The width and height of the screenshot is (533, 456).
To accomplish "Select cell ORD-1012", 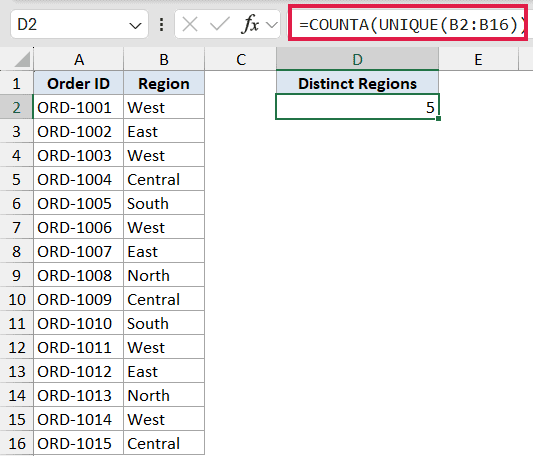I will click(x=79, y=371).
